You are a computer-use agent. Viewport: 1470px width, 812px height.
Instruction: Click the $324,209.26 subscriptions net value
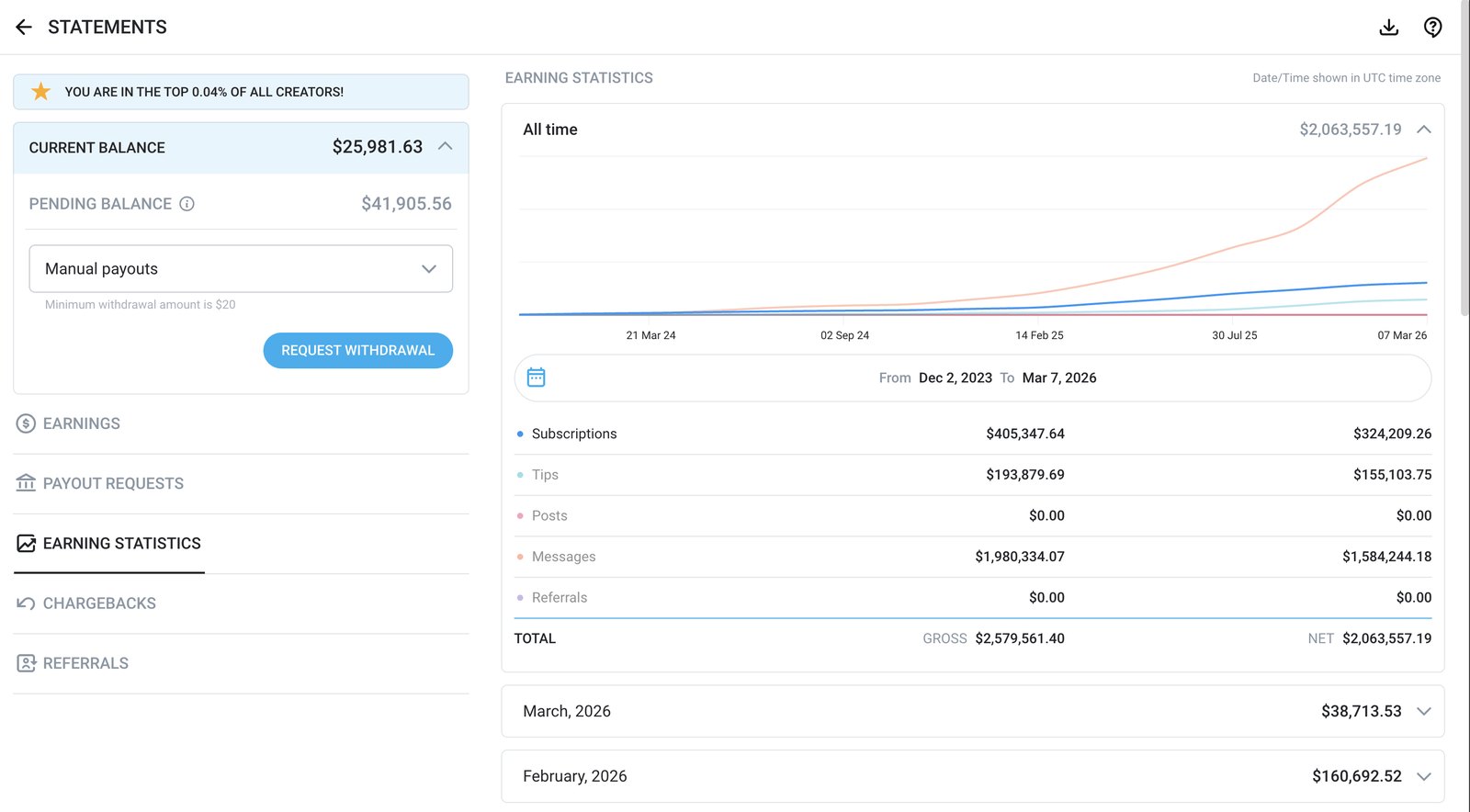pyautogui.click(x=1392, y=434)
